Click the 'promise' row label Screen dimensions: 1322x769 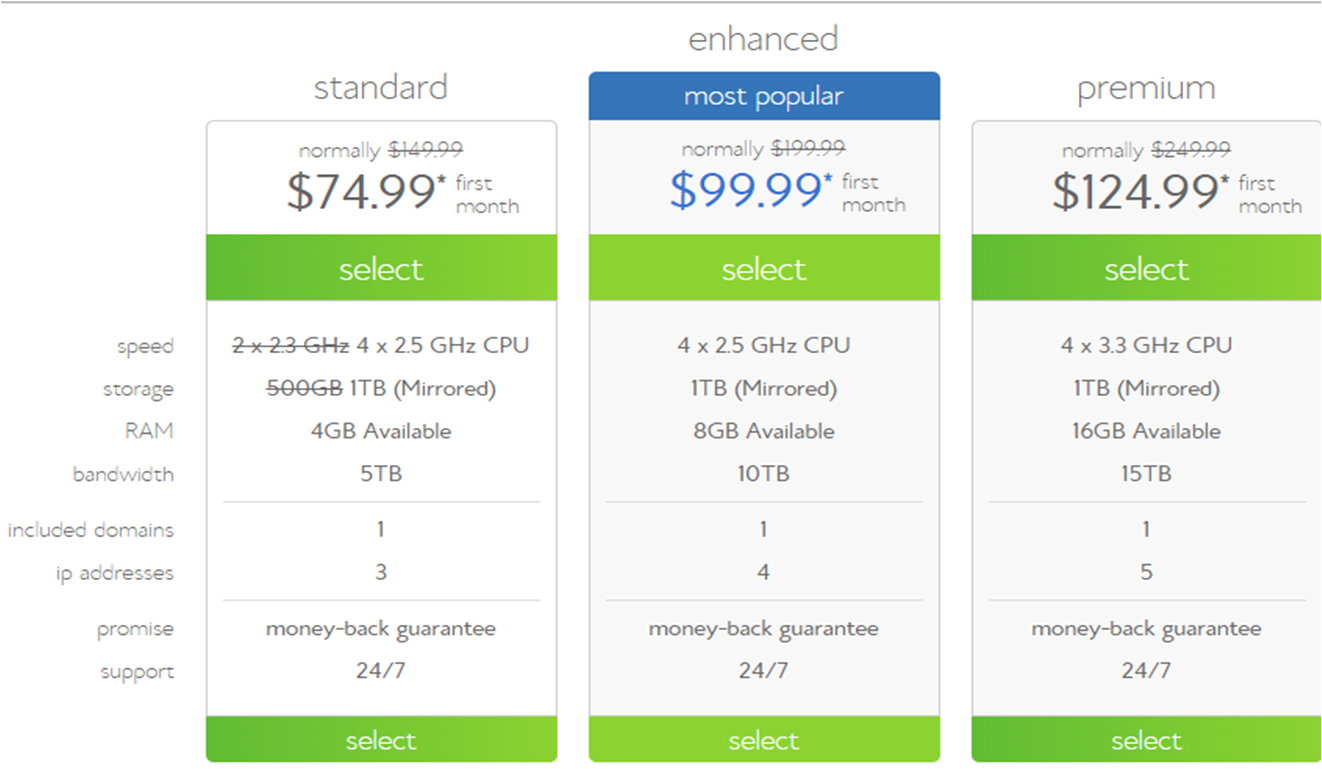[x=135, y=629]
